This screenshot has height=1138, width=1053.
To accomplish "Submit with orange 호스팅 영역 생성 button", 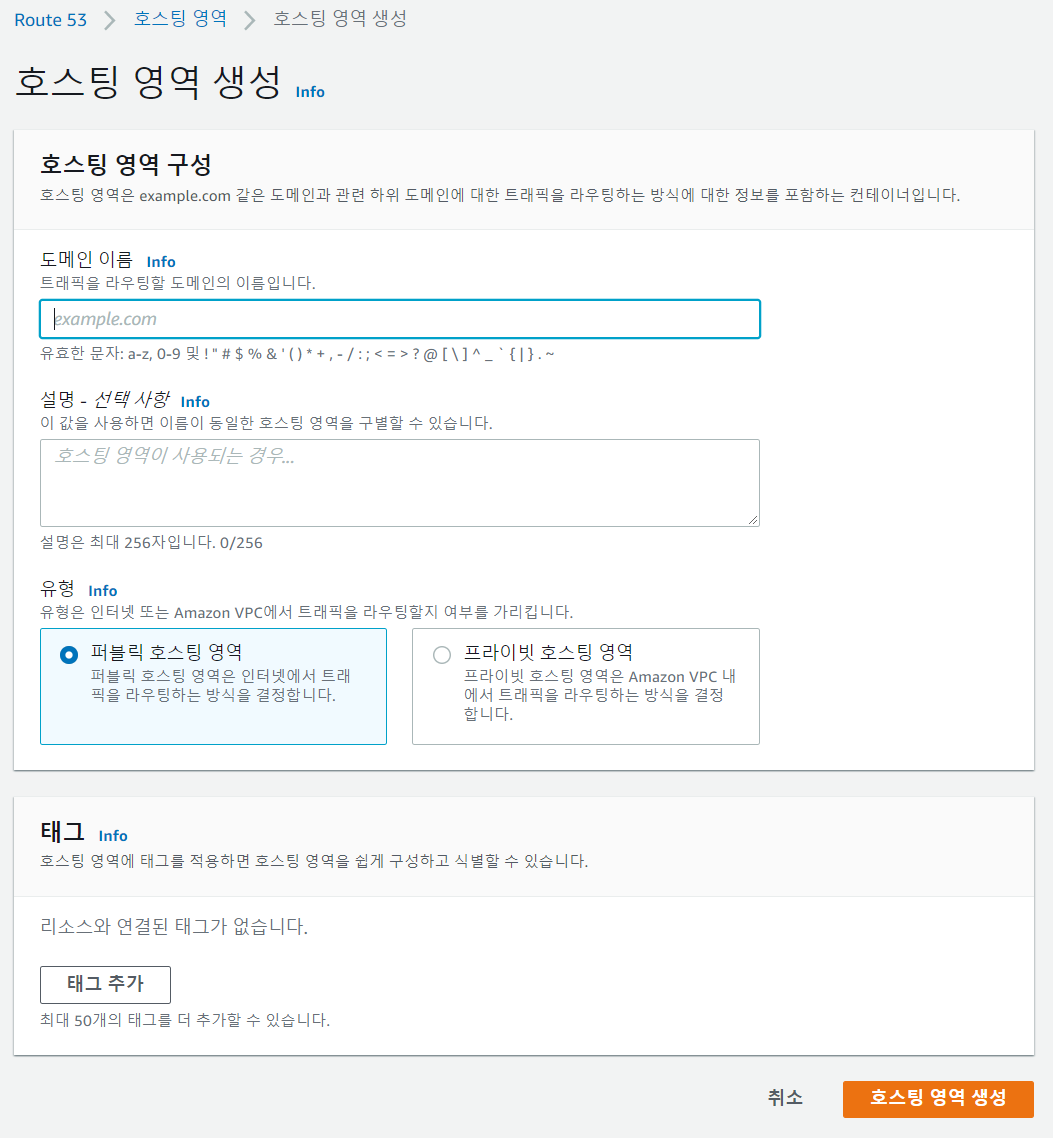I will pos(938,1099).
